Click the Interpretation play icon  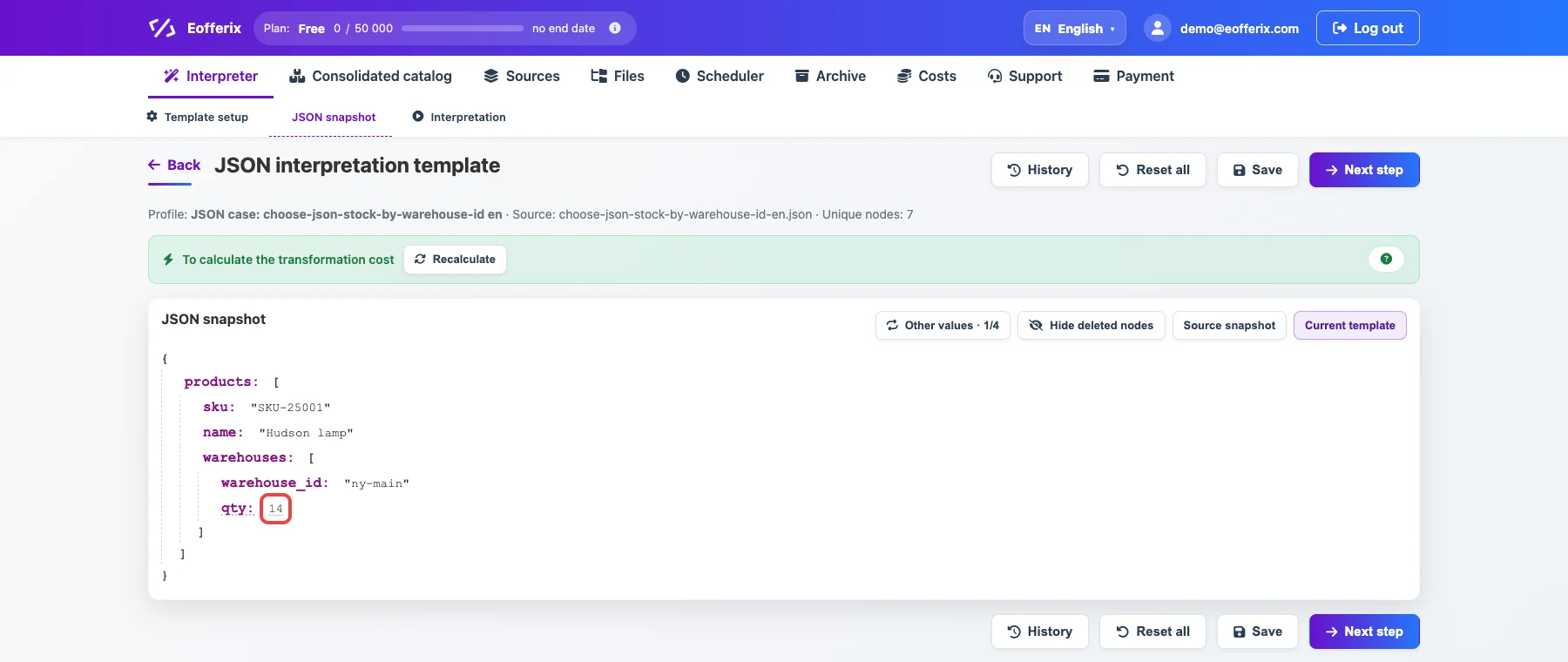coord(418,117)
